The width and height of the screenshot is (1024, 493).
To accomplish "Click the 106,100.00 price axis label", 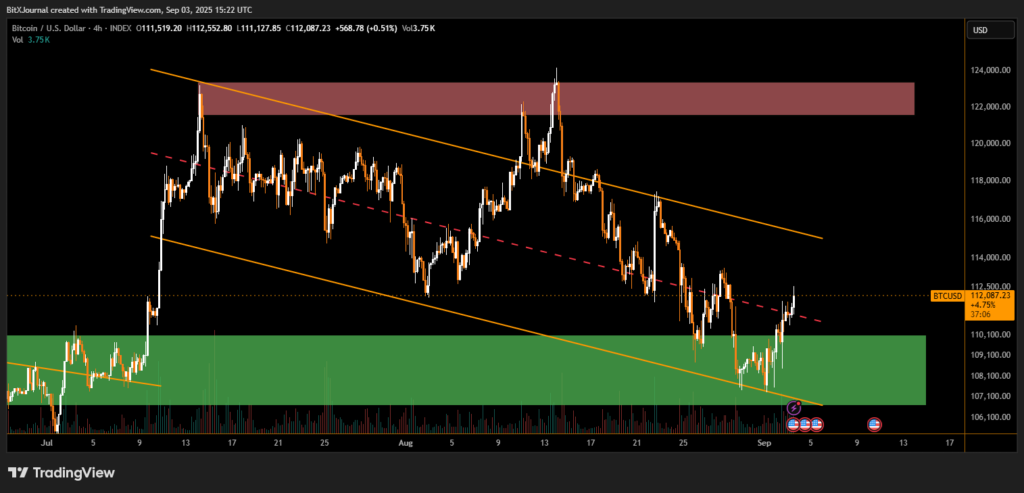I will (x=990, y=417).
